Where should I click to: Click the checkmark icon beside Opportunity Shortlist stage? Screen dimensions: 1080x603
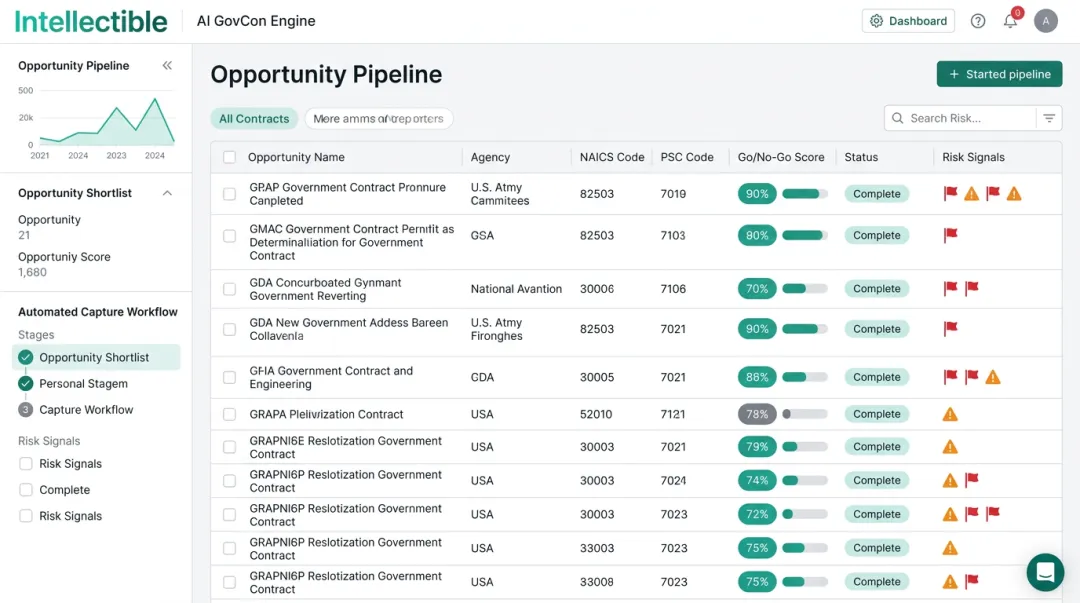(25, 357)
